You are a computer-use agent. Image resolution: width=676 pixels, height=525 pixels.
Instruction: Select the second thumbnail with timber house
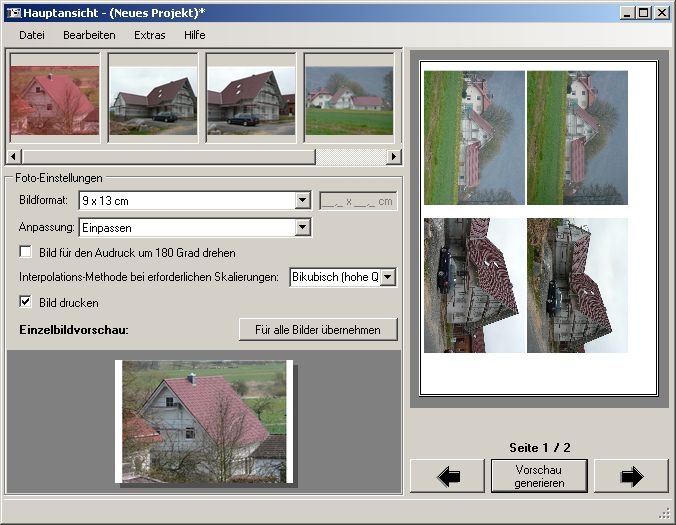point(152,100)
